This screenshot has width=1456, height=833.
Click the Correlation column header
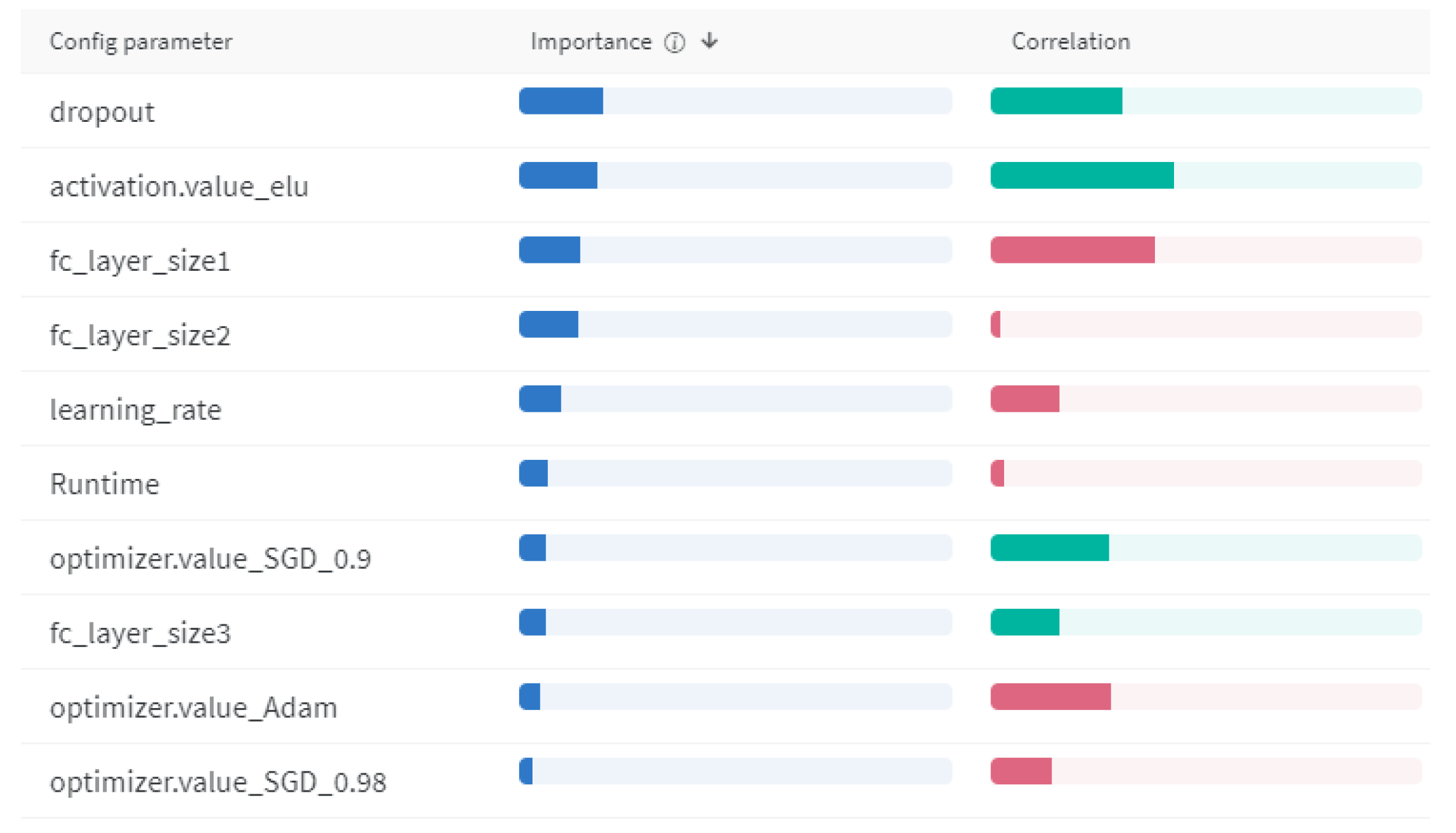pyautogui.click(x=1070, y=42)
